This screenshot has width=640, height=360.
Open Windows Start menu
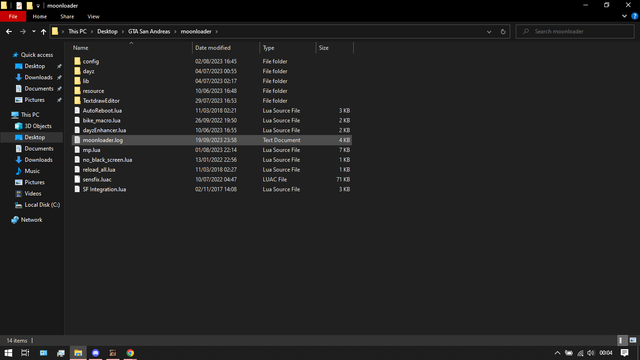(x=8, y=353)
